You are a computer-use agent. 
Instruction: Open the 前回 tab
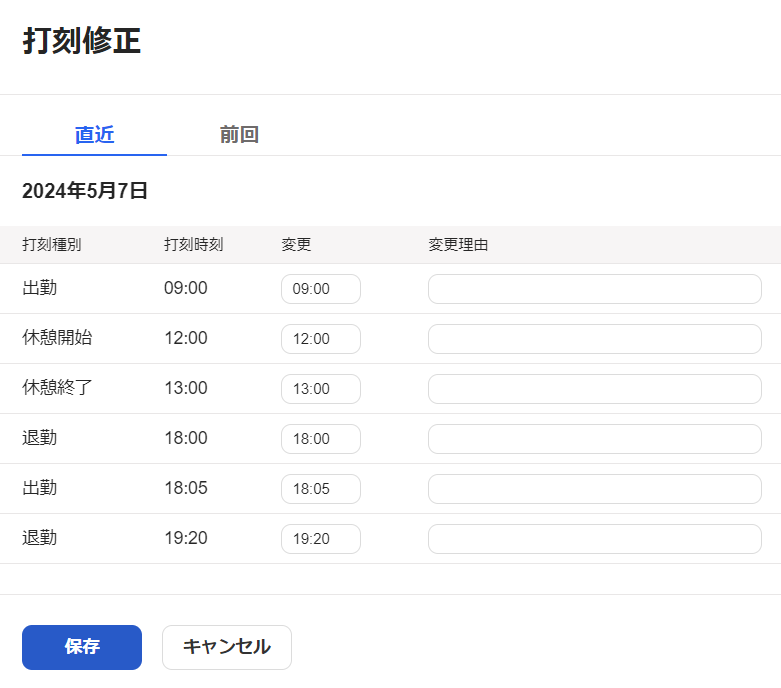tap(239, 135)
